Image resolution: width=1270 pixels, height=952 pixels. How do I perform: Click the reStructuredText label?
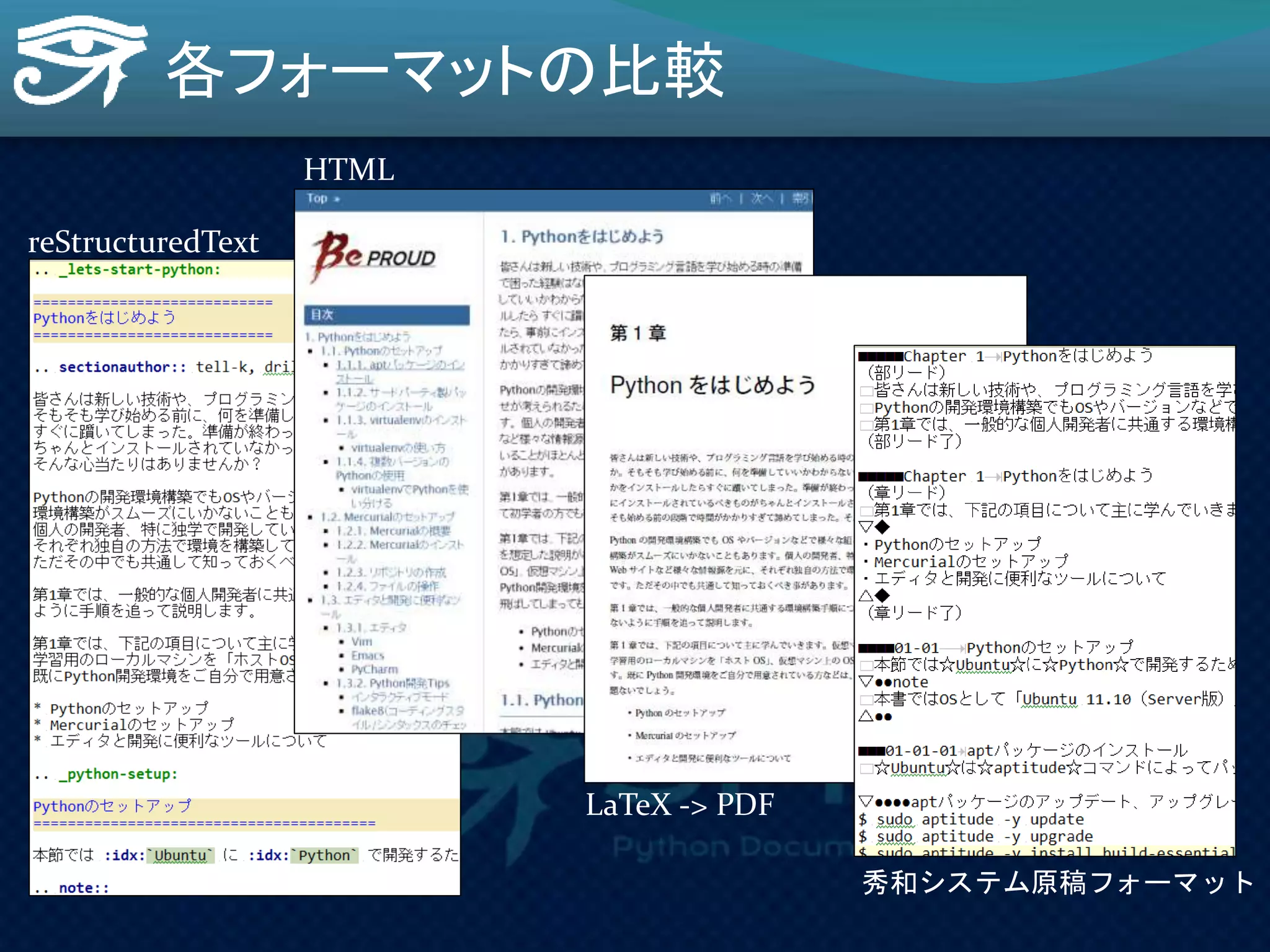(143, 242)
